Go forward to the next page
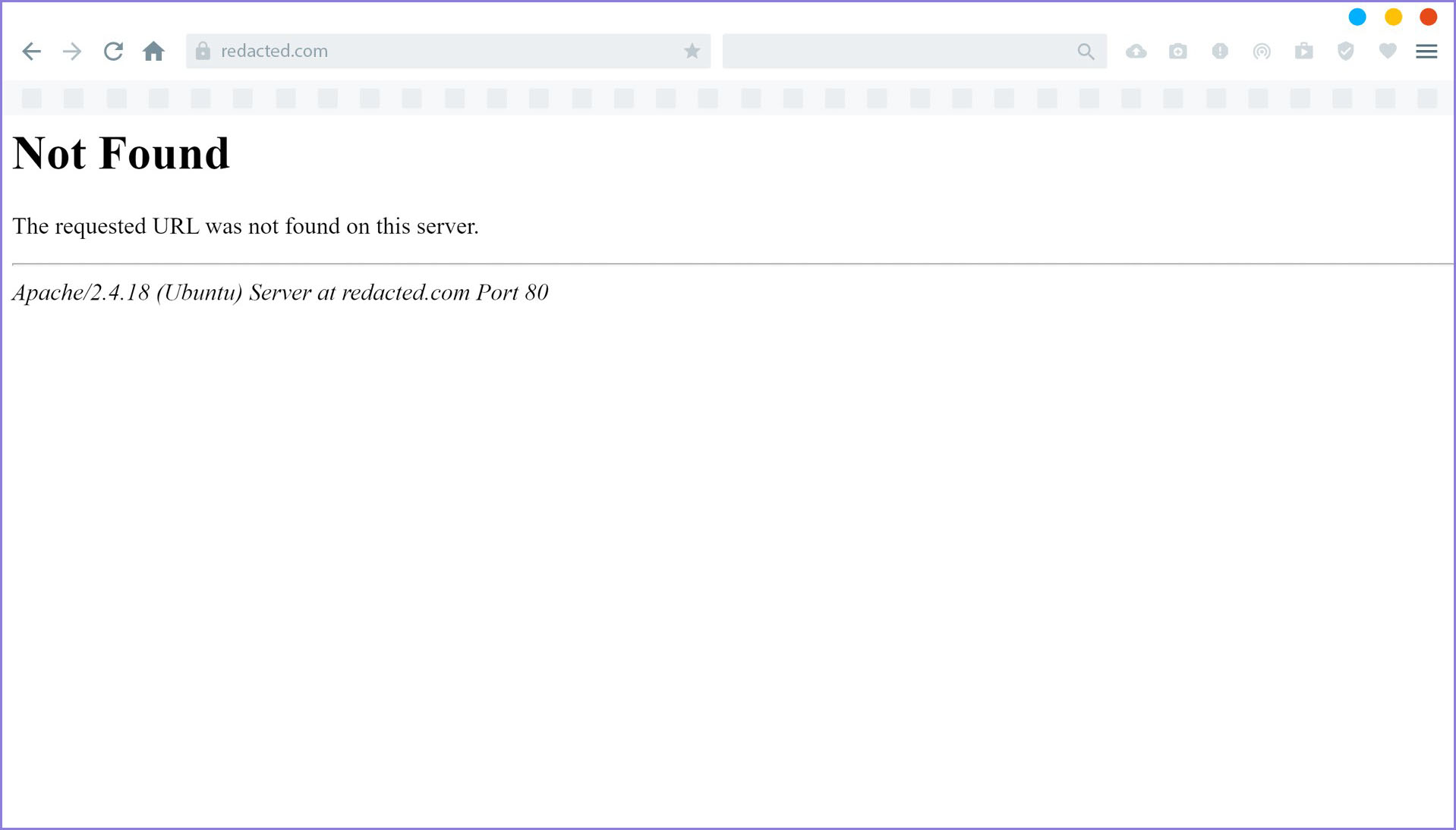 coord(72,51)
